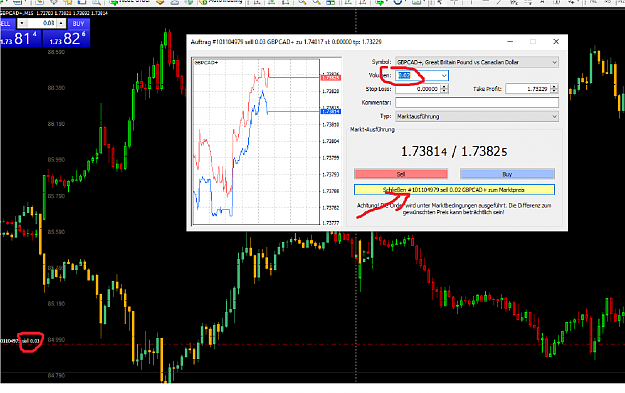Open the Symbol dropdown in the order dialog
Image resolution: width=625 pixels, height=393 pixels.
click(477, 62)
